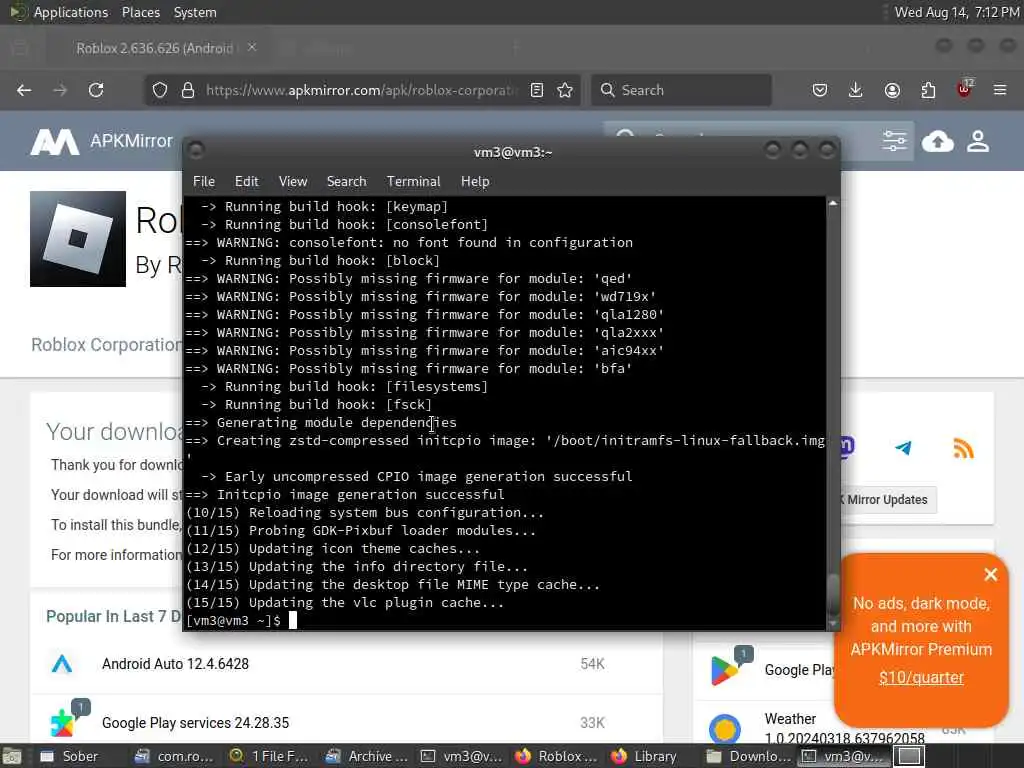Viewport: 1024px width, 768px height.
Task: Switch to Downloads folder taskbar window
Action: [x=748, y=756]
